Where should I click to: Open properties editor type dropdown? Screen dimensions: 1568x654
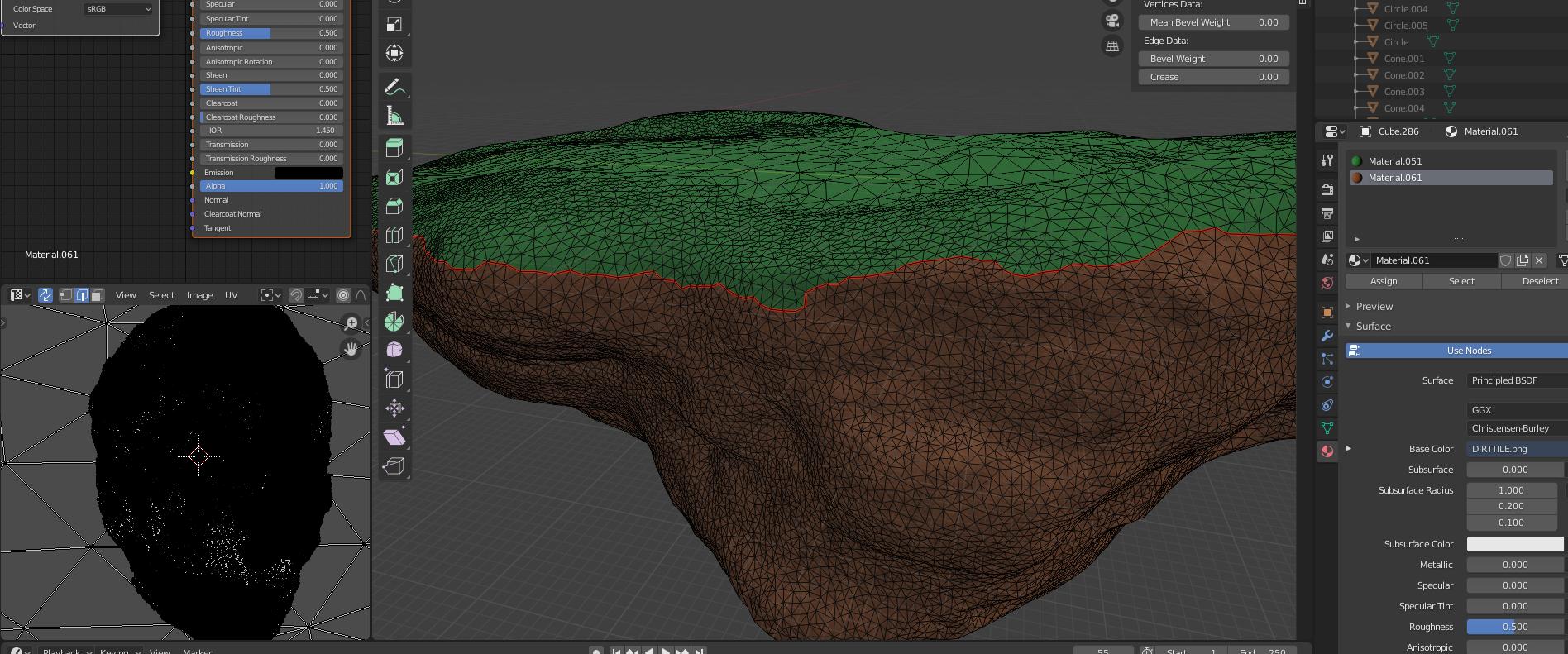(x=1334, y=131)
